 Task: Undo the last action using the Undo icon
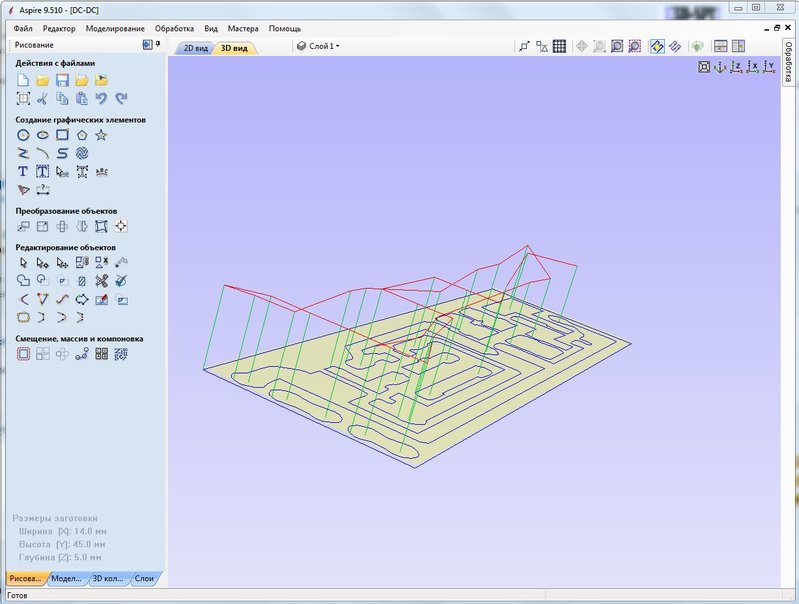click(101, 98)
